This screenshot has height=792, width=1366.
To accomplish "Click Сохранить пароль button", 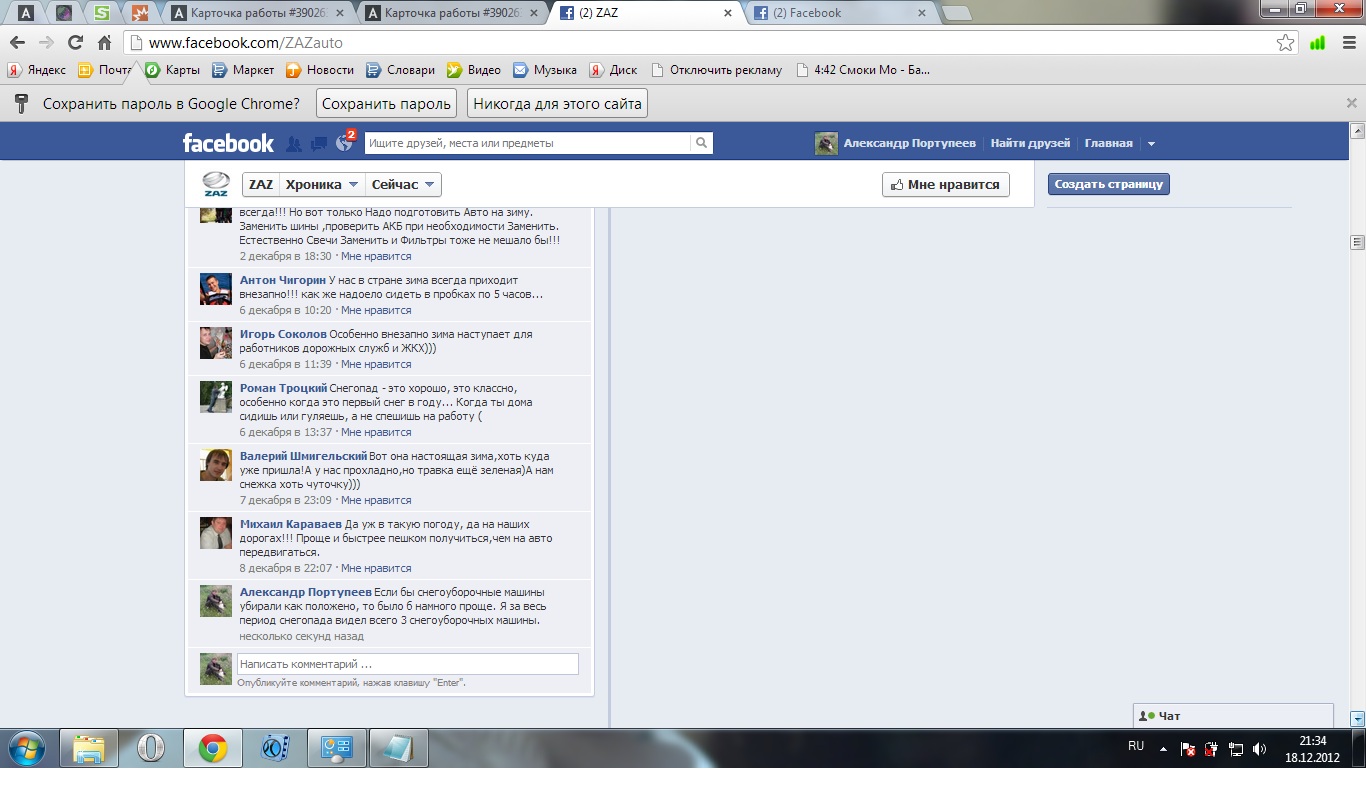I will click(386, 103).
